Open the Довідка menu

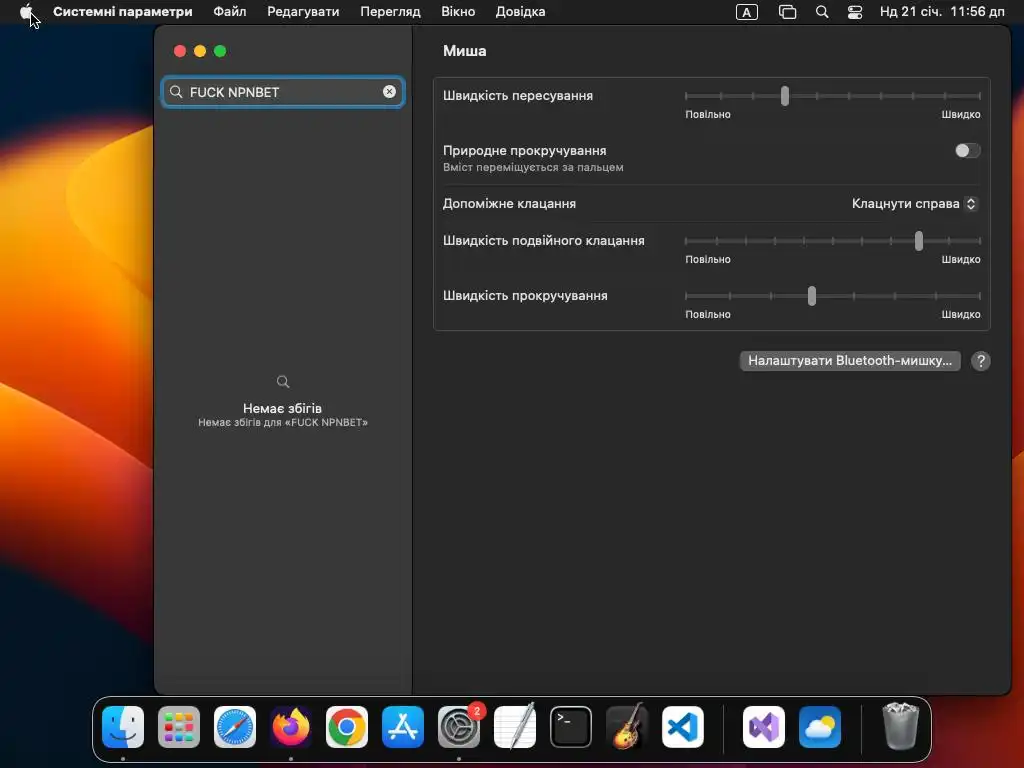click(520, 12)
